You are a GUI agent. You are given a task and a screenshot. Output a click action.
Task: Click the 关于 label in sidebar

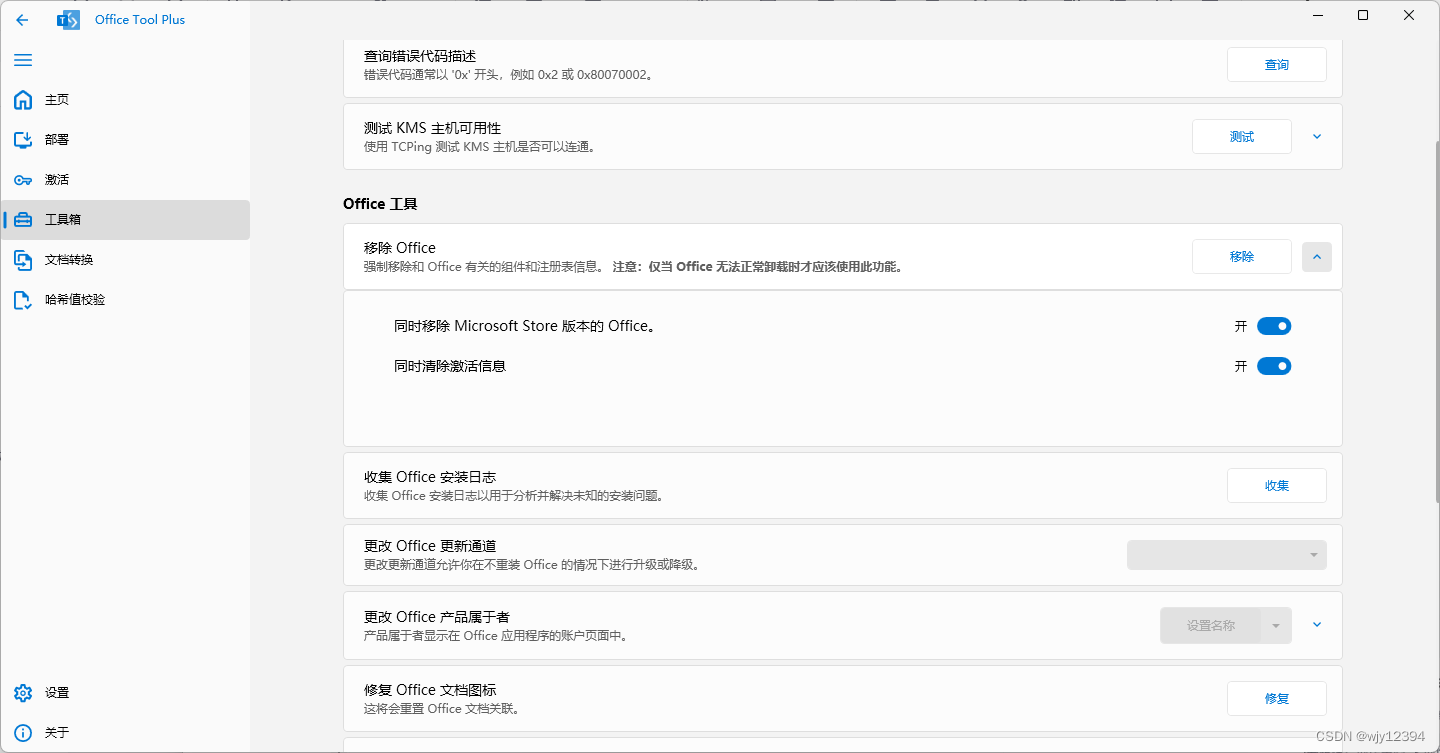pyautogui.click(x=57, y=733)
